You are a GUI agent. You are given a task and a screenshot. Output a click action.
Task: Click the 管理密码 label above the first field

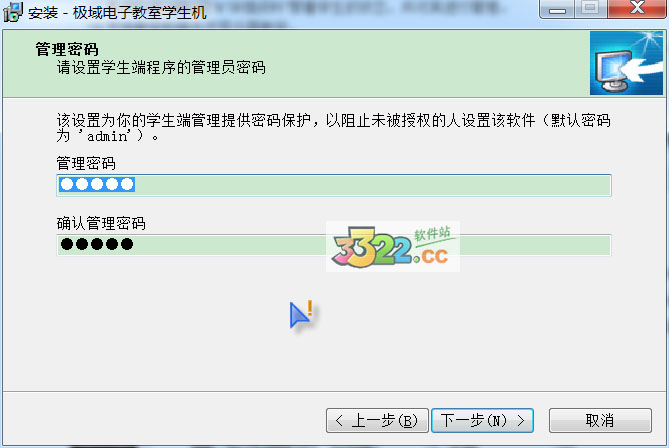(86, 164)
